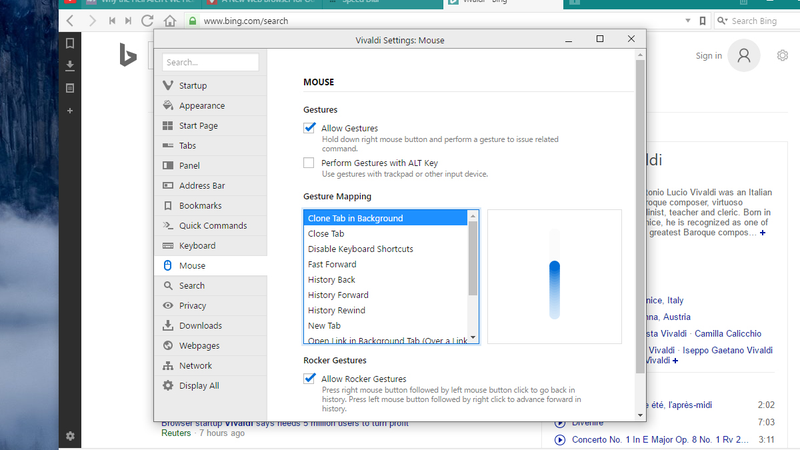The image size is (800, 450).
Task: Go to the Home page icon
Action: point(170,21)
